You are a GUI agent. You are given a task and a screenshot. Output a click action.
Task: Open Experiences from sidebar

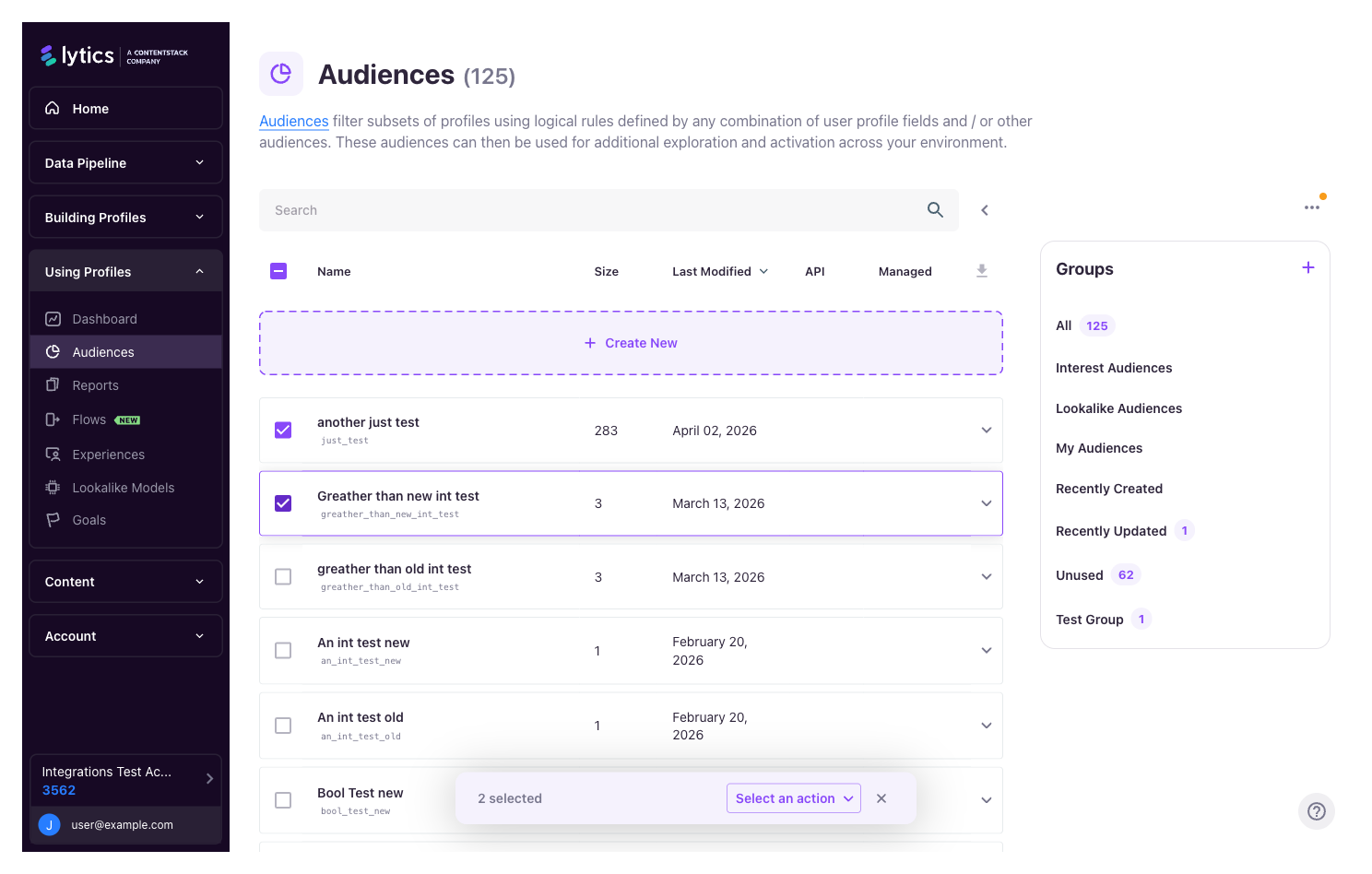pos(108,454)
